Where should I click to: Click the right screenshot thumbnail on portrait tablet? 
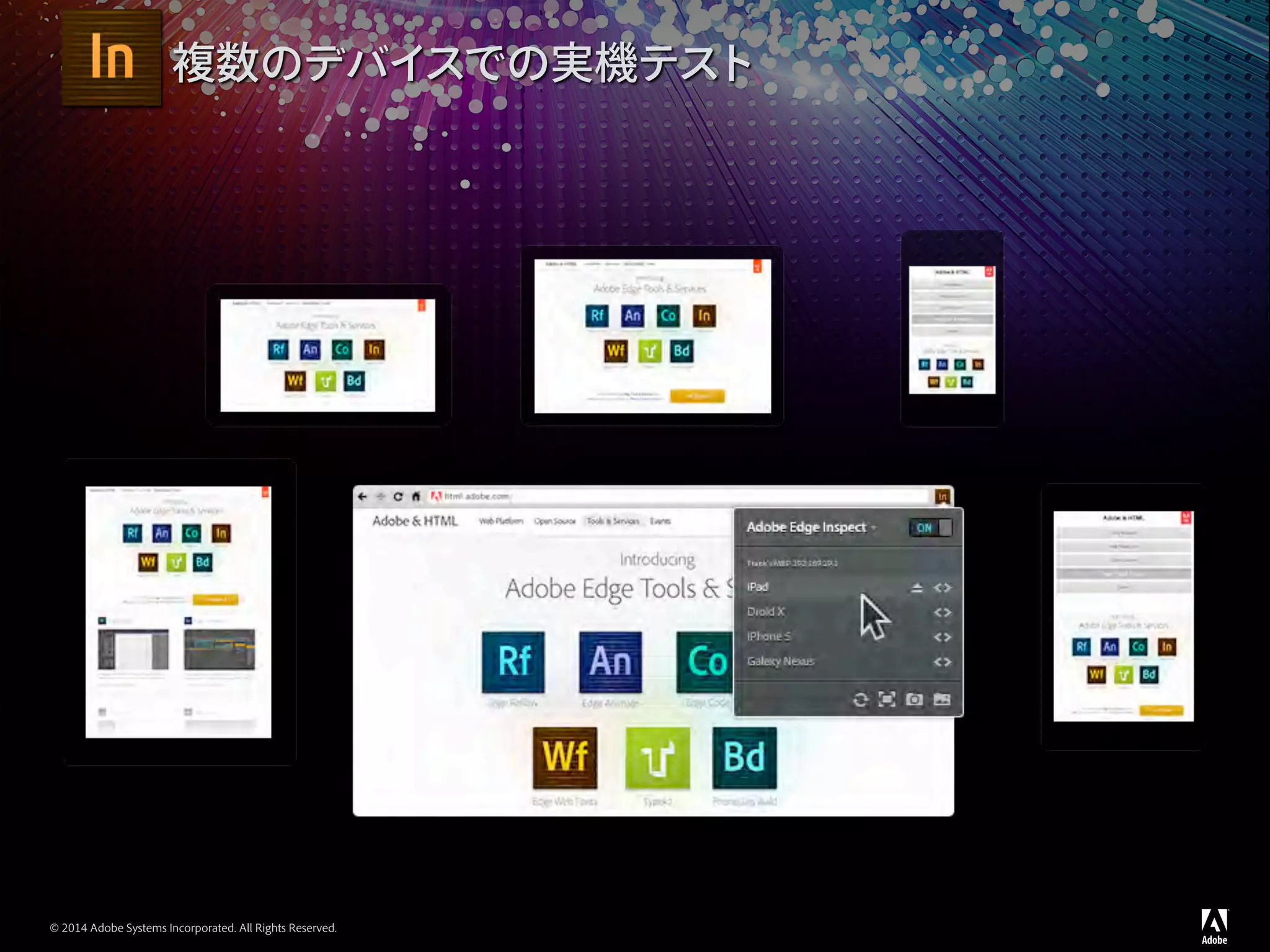click(220, 650)
